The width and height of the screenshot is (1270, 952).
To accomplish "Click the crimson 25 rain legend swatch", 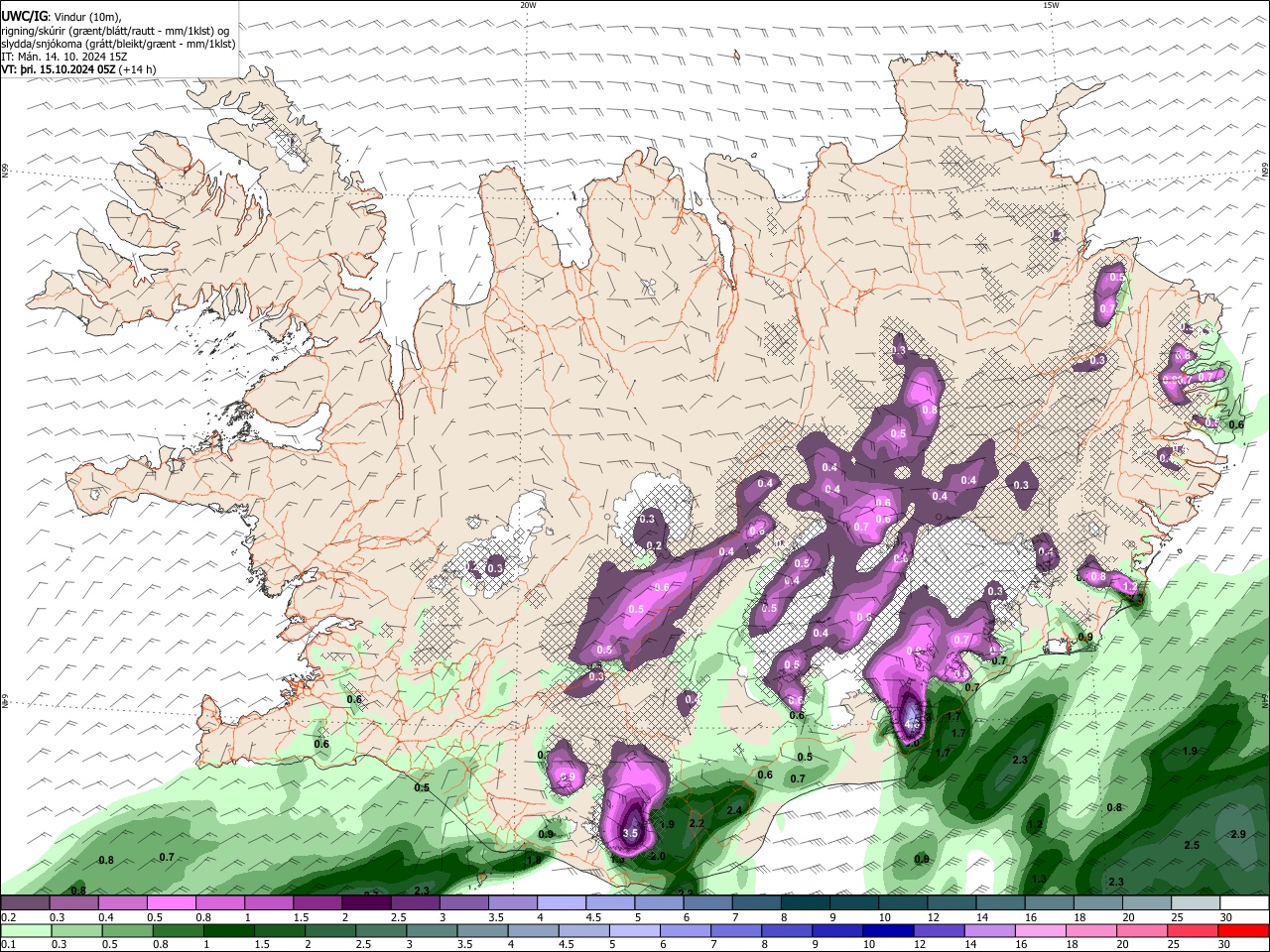I will (1193, 930).
